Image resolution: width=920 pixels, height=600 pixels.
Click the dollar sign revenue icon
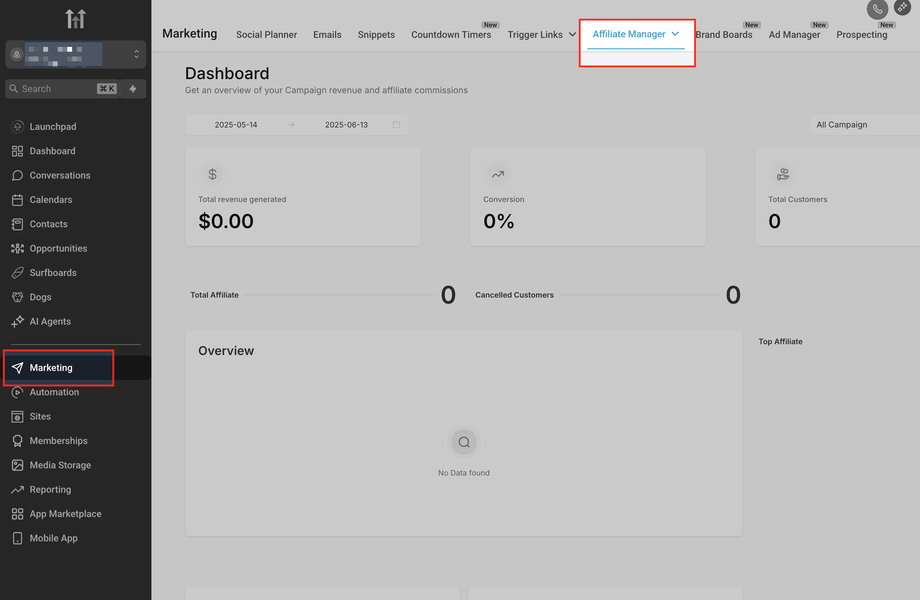pyautogui.click(x=212, y=174)
